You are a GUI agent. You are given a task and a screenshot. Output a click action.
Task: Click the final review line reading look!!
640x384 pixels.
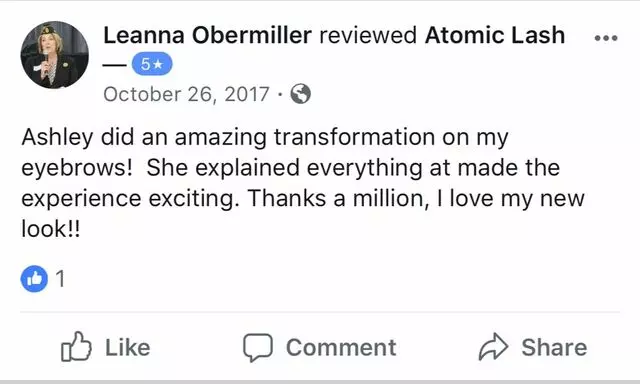coord(51,229)
